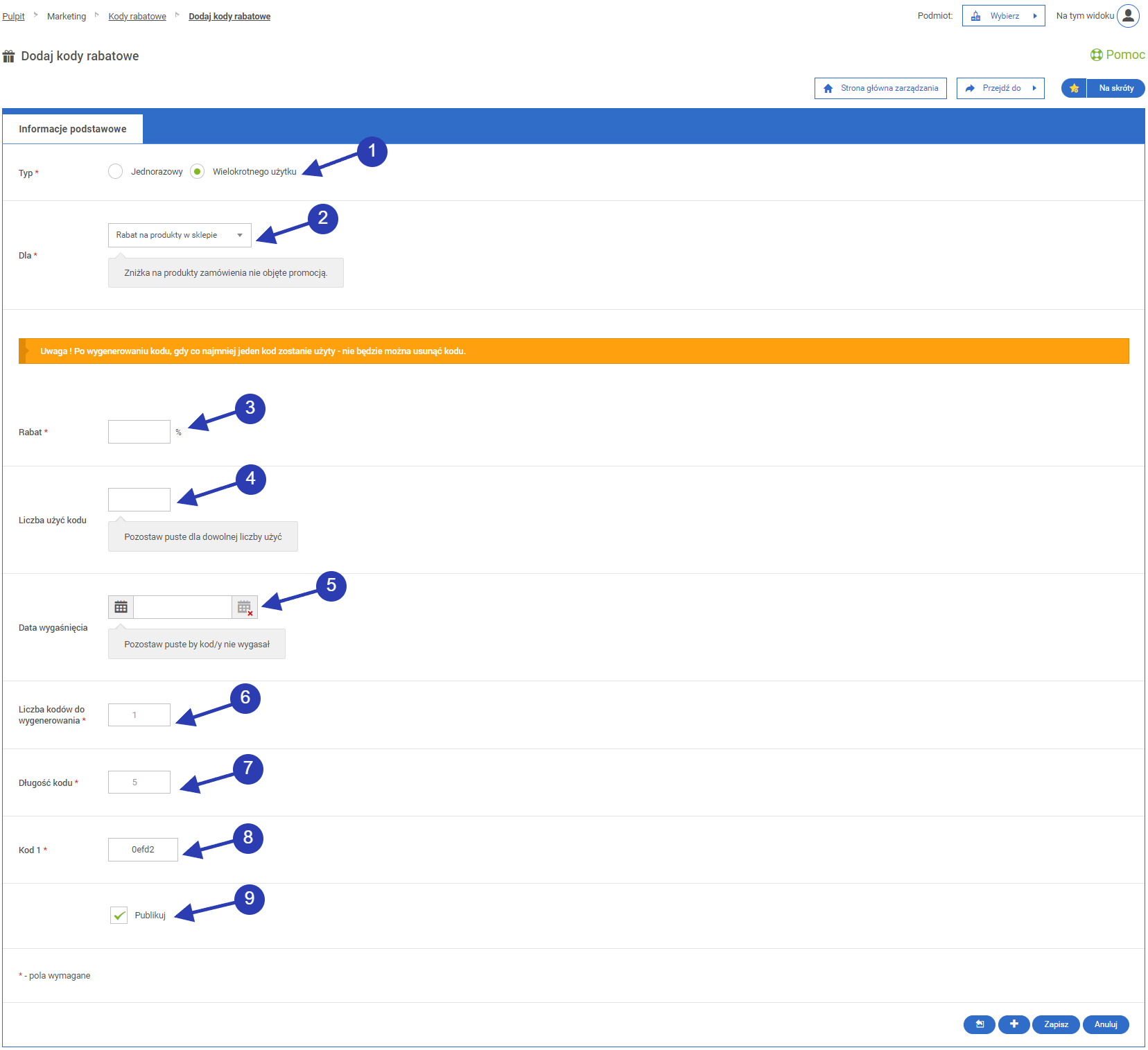The width and height of the screenshot is (1148, 1050).
Task: Switch to Informacje podstawowe tab
Action: [73, 129]
